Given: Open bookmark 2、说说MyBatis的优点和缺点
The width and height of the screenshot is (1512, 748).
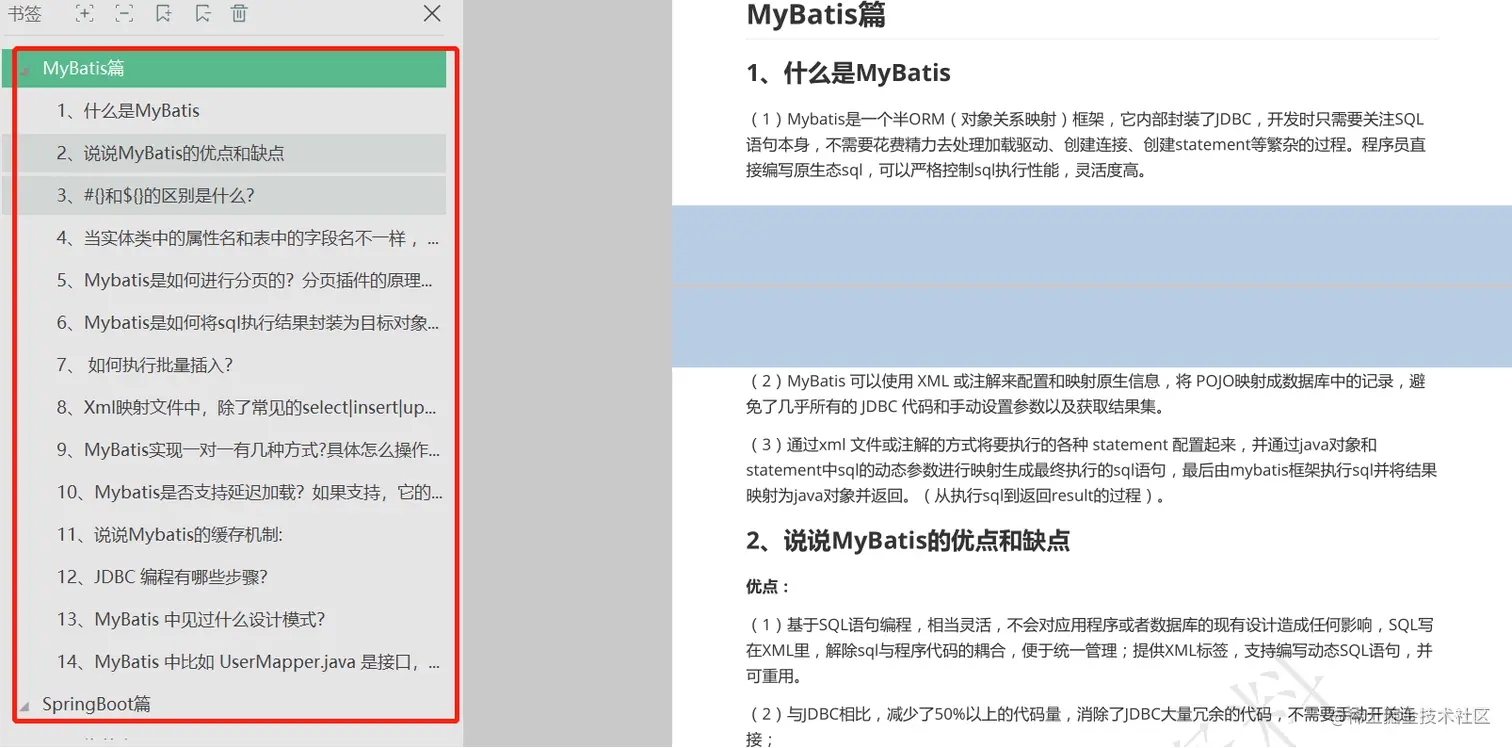Looking at the screenshot, I should click(224, 153).
